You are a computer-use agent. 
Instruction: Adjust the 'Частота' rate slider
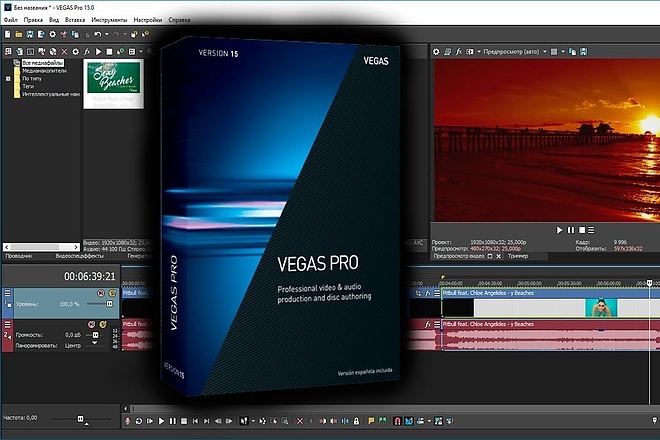point(80,419)
